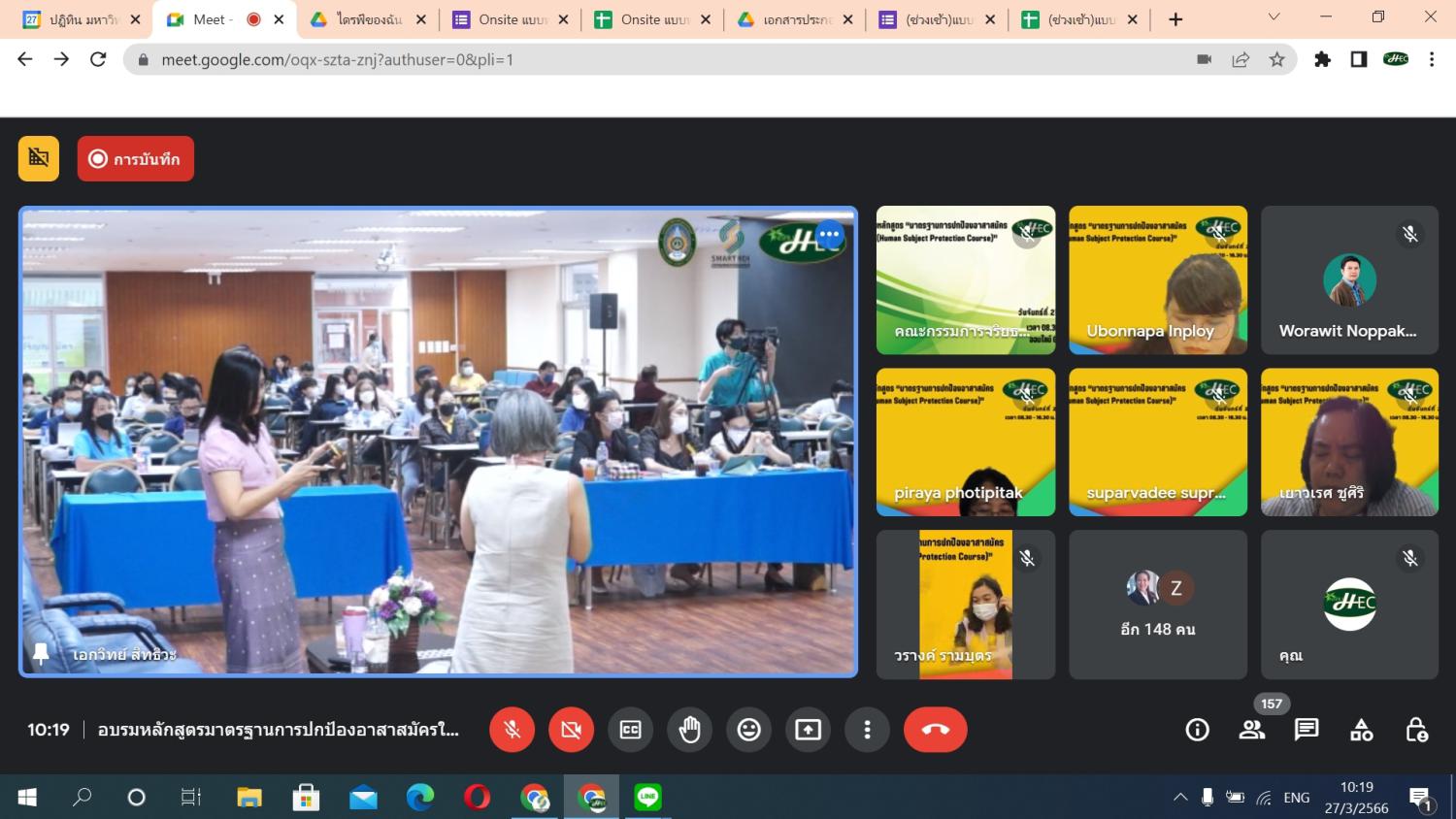Open meeting details info panel

[x=1197, y=730]
